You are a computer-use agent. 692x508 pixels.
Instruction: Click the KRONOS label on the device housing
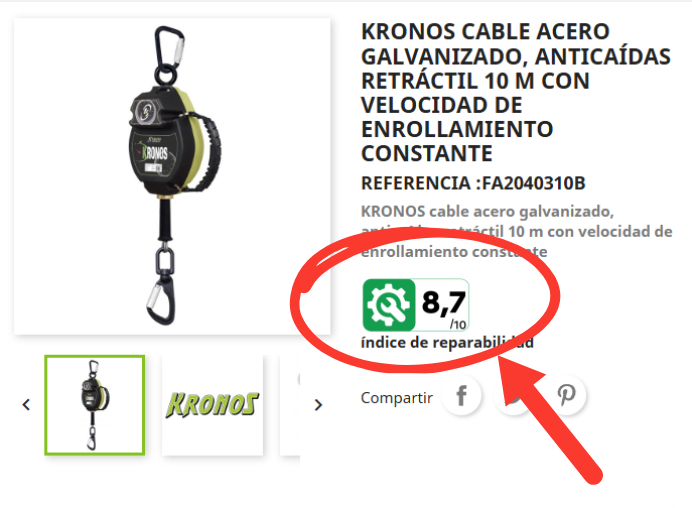click(x=154, y=153)
